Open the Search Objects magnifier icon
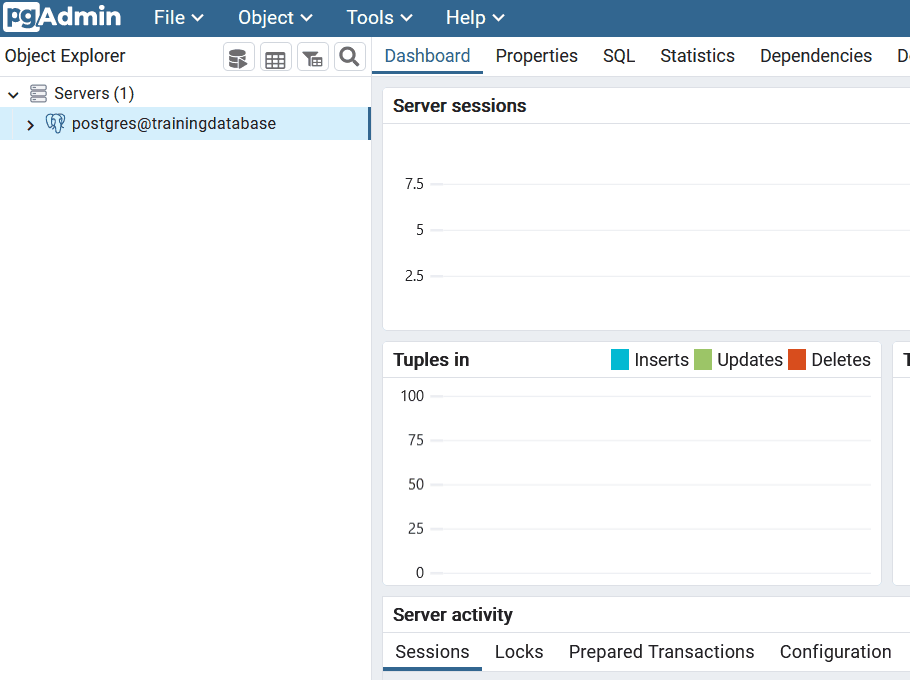The image size is (910, 680). point(349,58)
